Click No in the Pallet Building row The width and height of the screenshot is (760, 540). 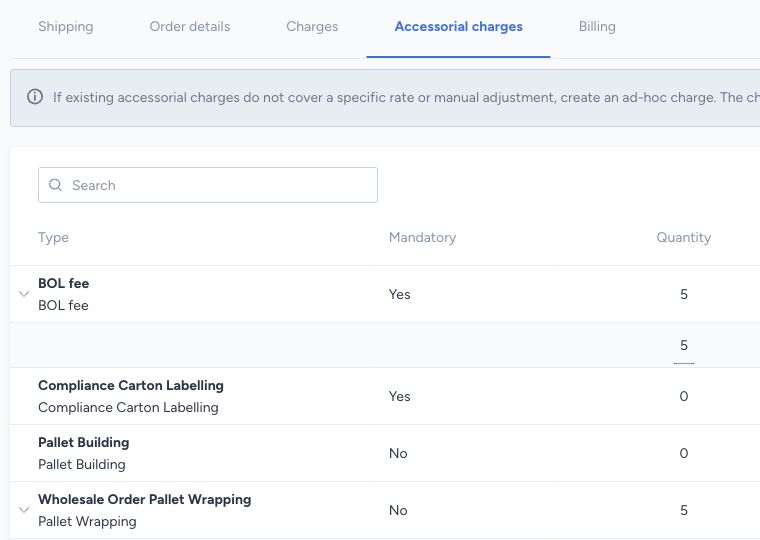click(398, 454)
